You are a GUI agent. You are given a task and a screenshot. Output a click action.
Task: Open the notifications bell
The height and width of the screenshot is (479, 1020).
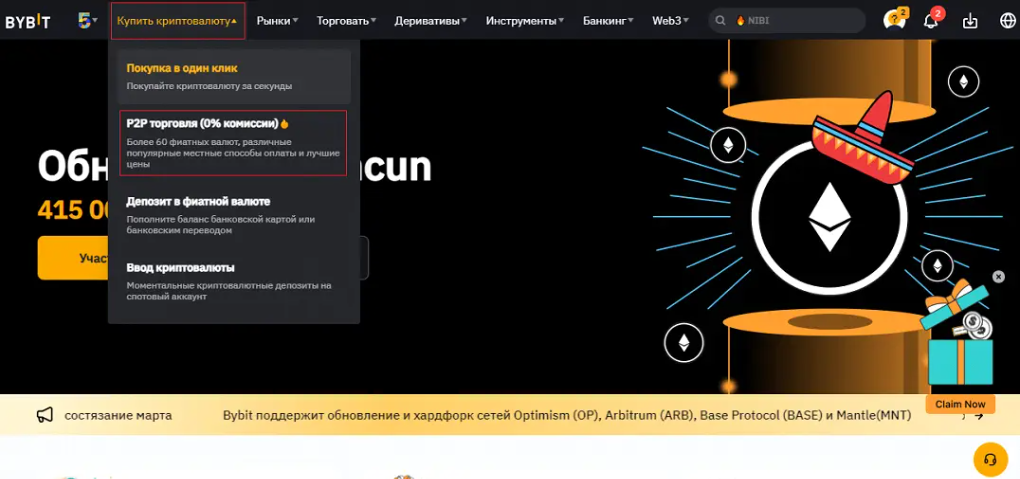pos(932,20)
